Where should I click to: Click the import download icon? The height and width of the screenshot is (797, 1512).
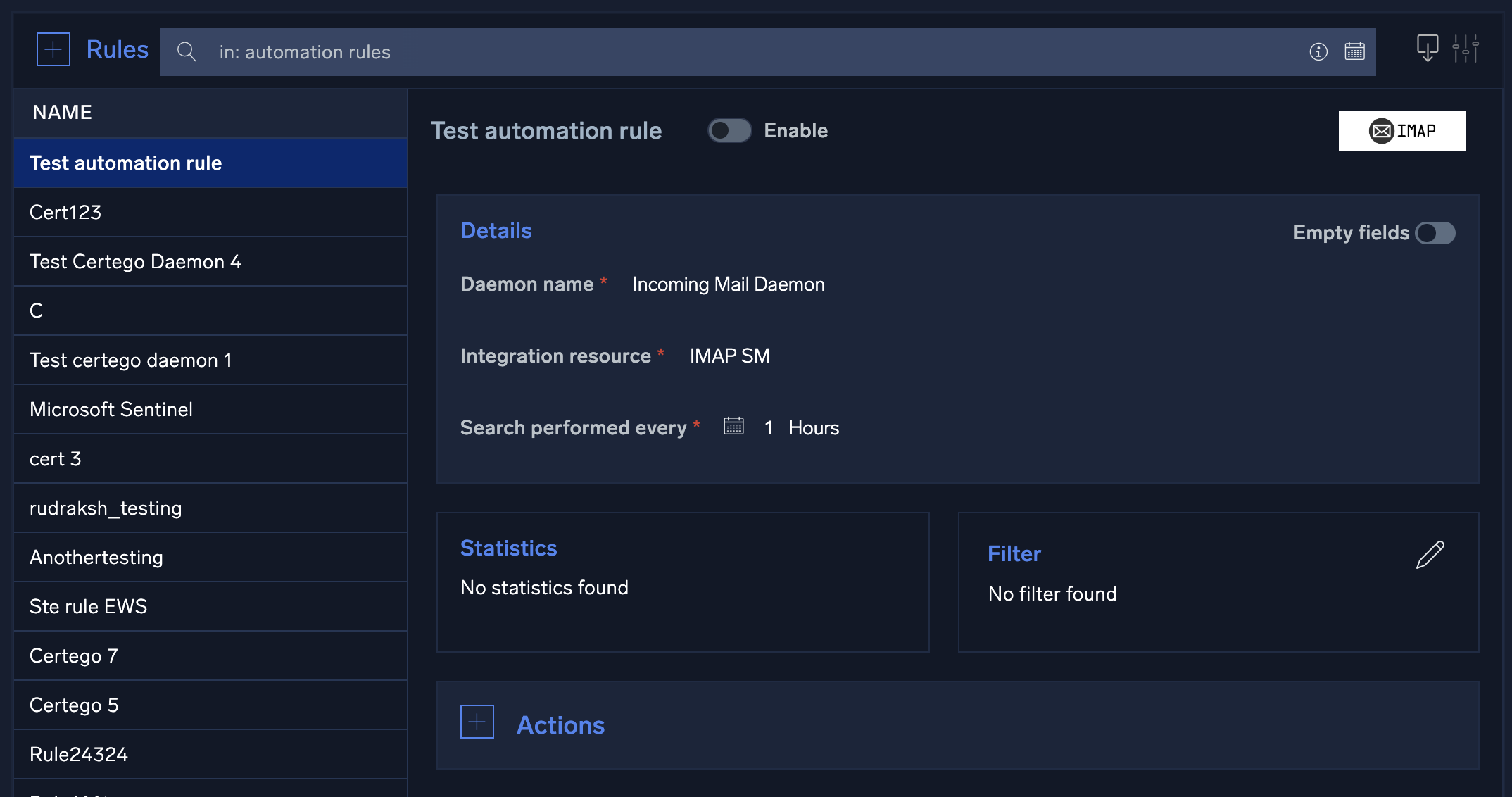pos(1428,49)
